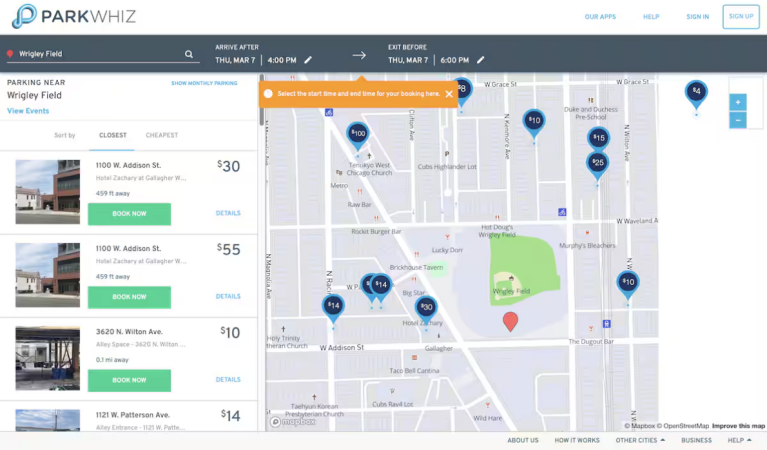Change exit time 6:00 PM
The height and width of the screenshot is (450, 767).
(454, 60)
